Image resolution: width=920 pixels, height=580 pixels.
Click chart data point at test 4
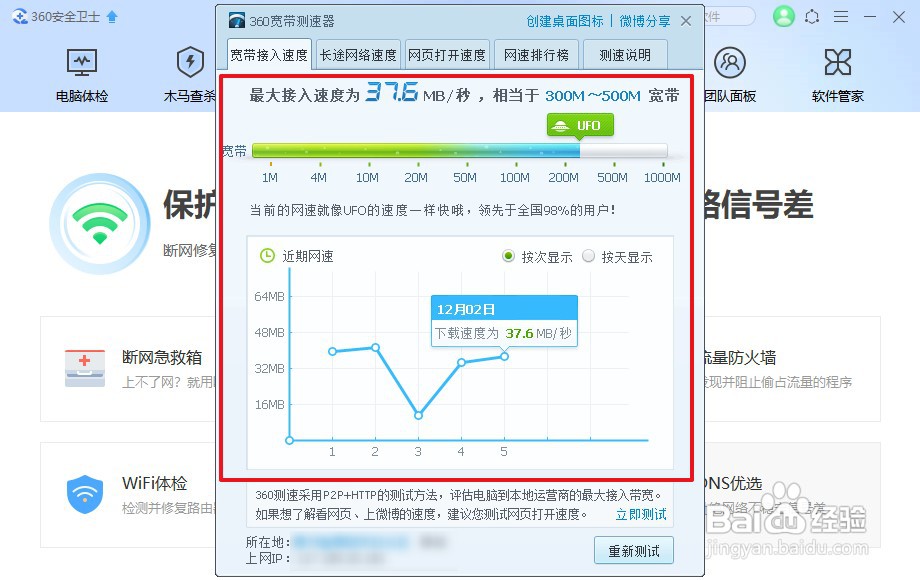point(462,362)
